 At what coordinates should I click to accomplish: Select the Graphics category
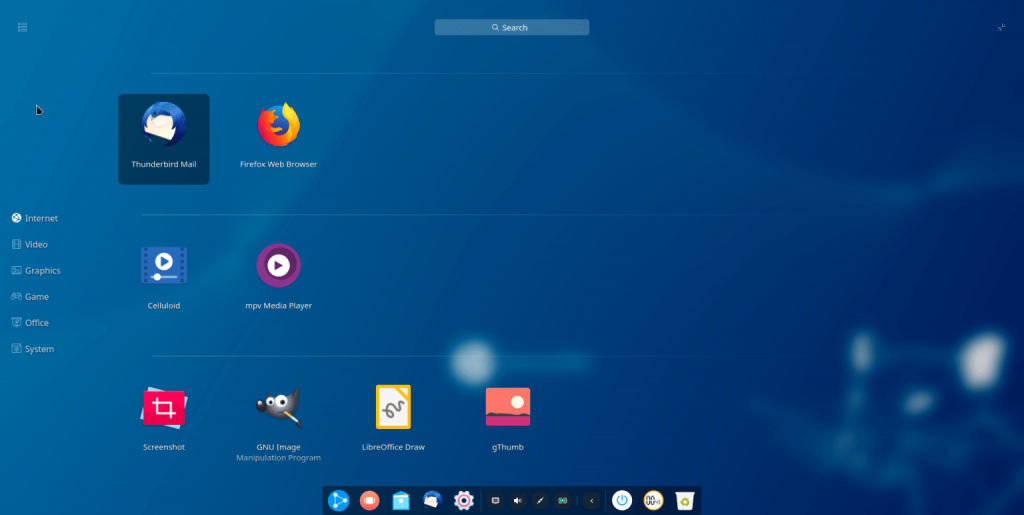click(x=36, y=270)
